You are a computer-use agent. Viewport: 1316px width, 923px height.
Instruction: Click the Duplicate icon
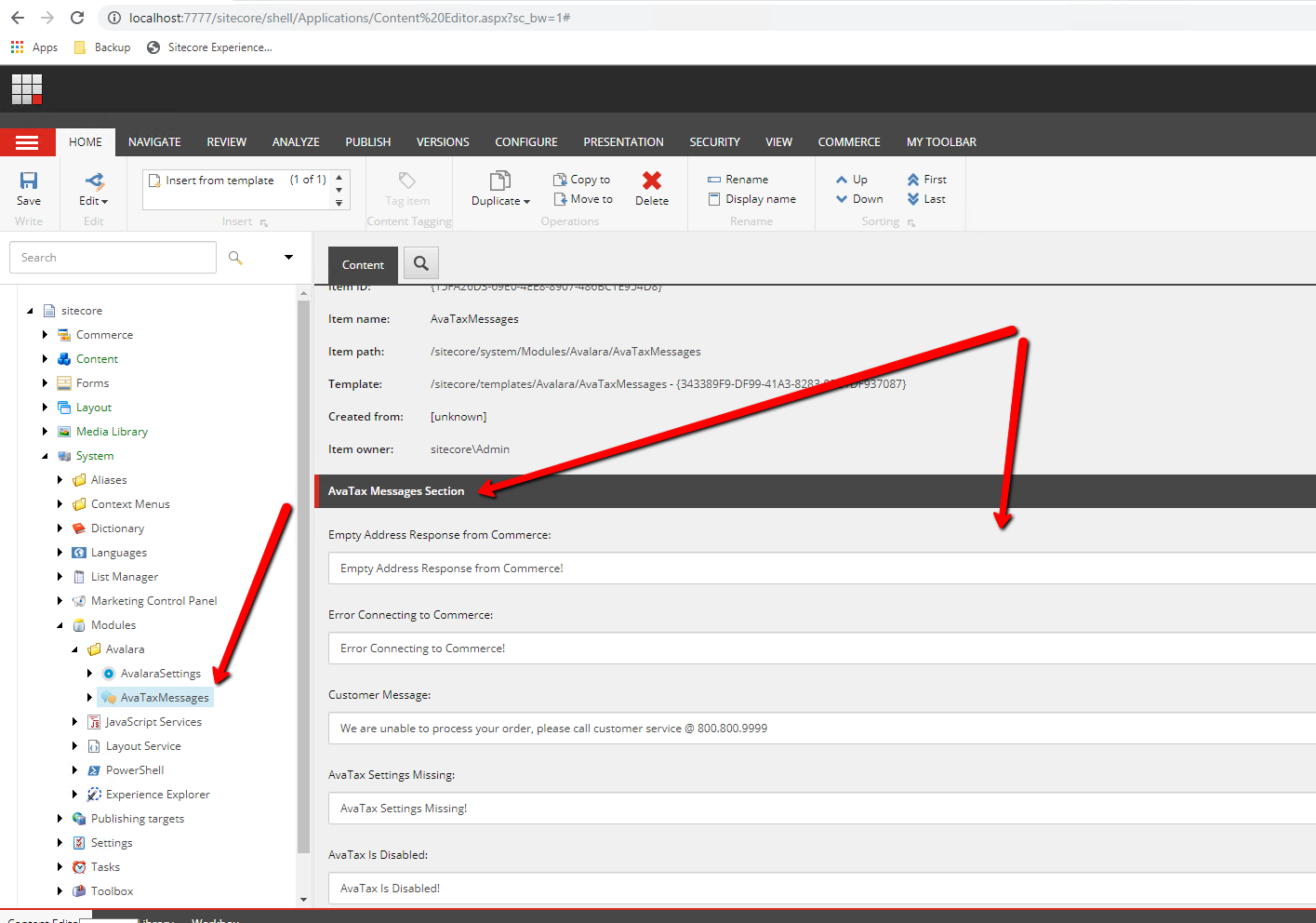pyautogui.click(x=500, y=181)
